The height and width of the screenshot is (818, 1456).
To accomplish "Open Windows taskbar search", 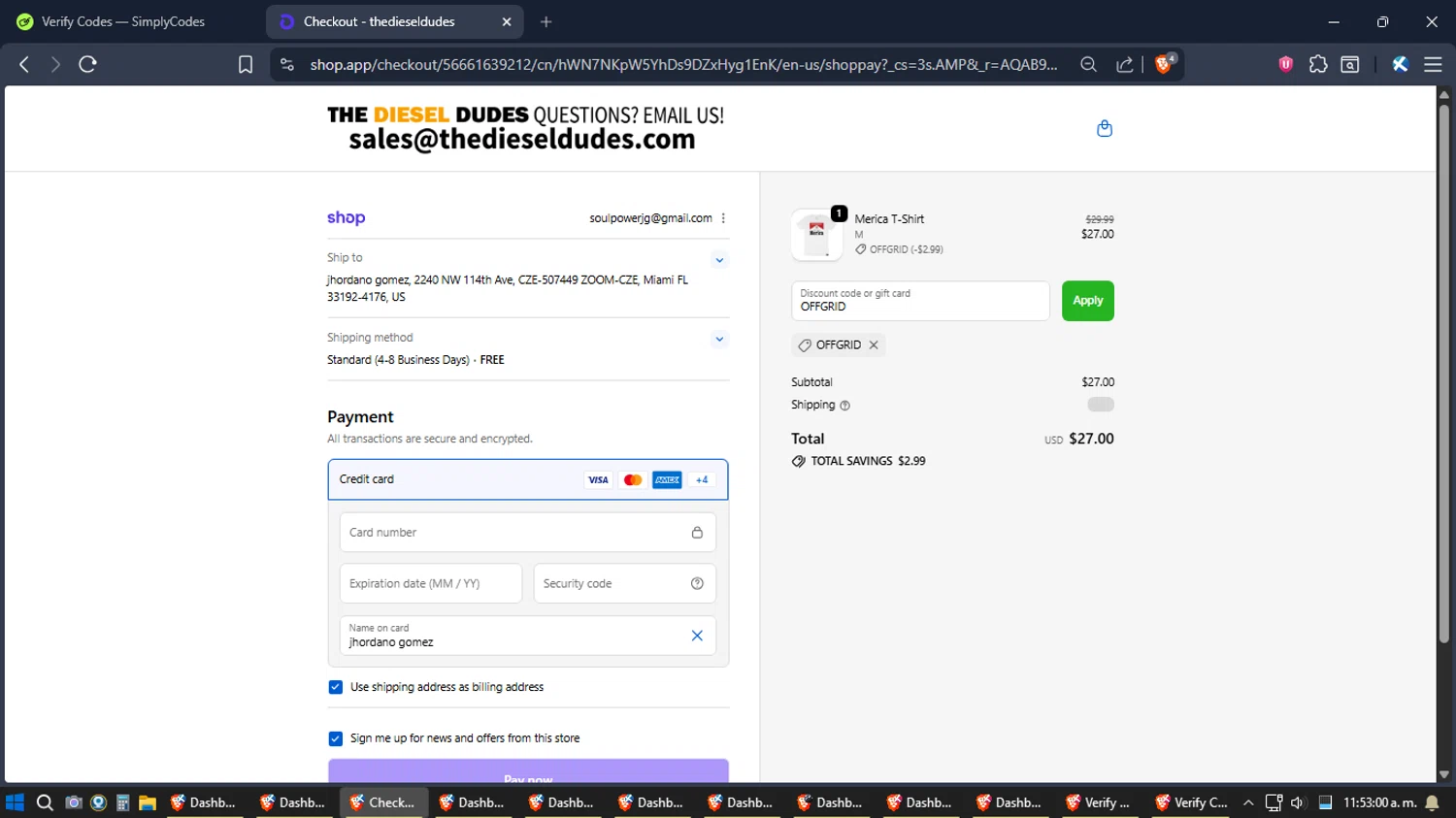I will pyautogui.click(x=45, y=802).
